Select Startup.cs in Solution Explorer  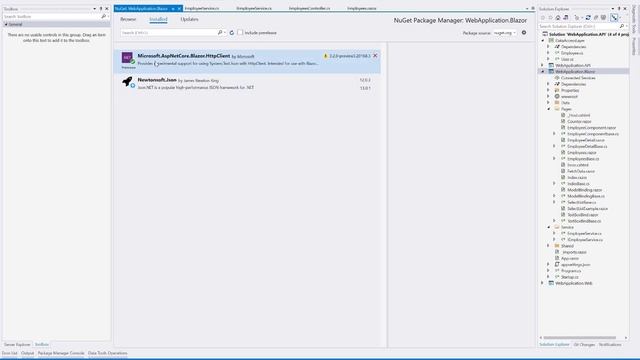click(x=569, y=277)
